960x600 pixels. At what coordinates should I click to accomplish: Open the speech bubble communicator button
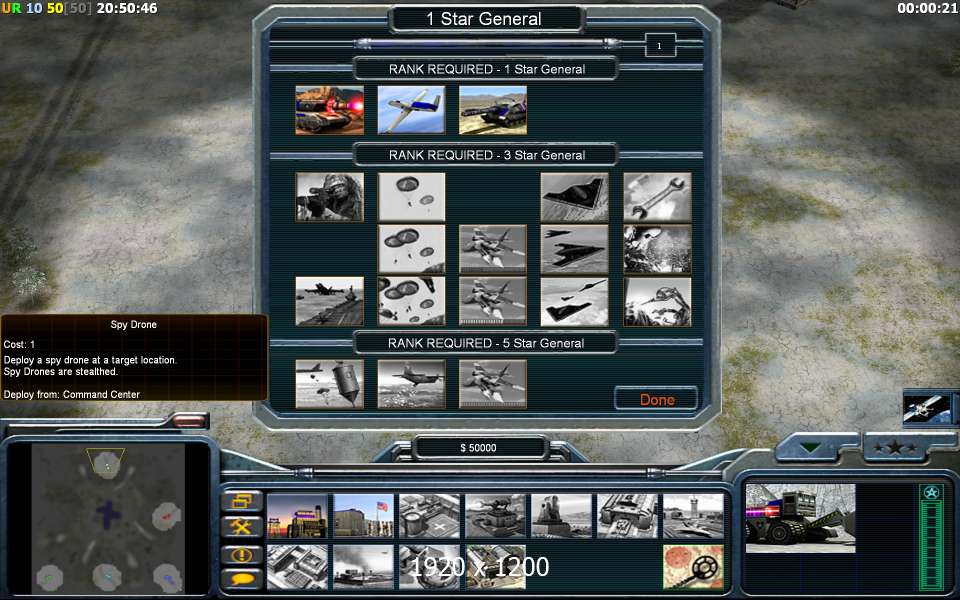tap(242, 579)
